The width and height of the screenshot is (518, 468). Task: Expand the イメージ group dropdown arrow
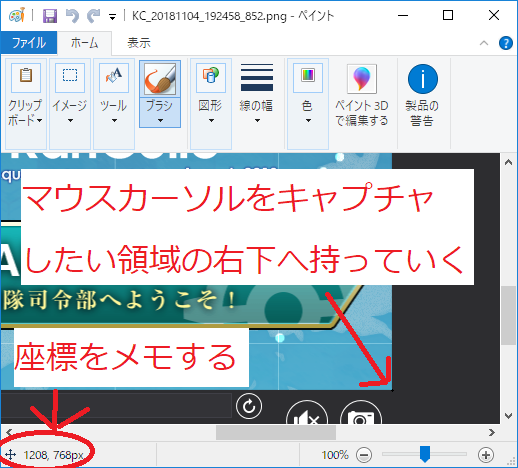coord(70,120)
